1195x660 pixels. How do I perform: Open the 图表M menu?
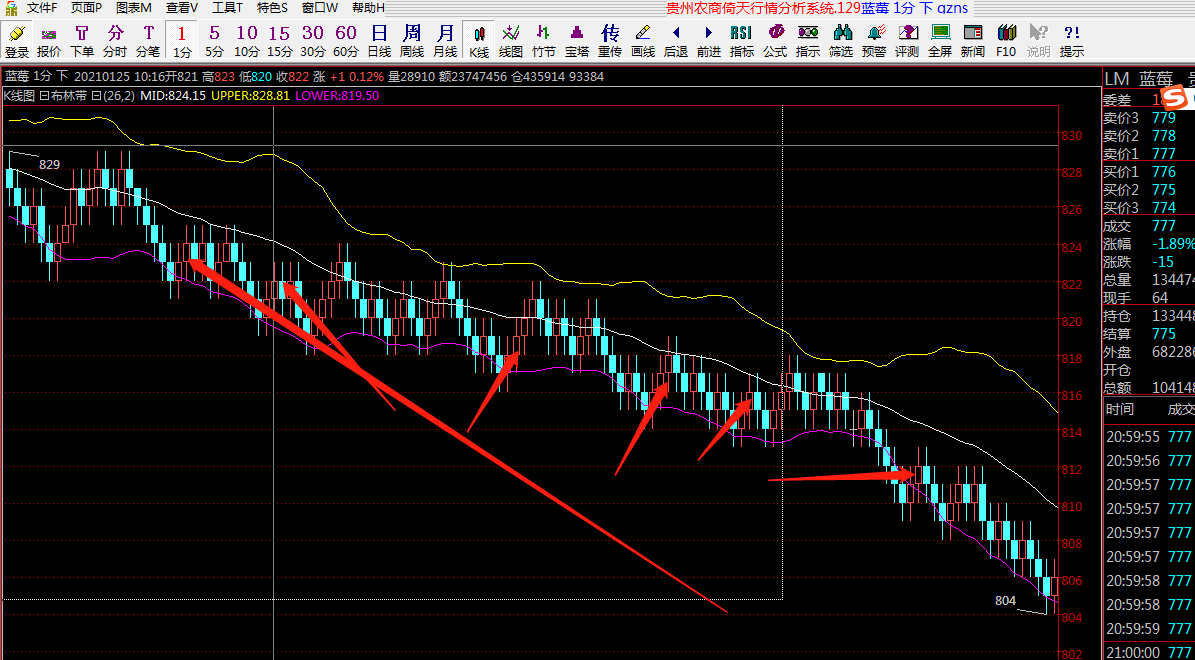(134, 7)
